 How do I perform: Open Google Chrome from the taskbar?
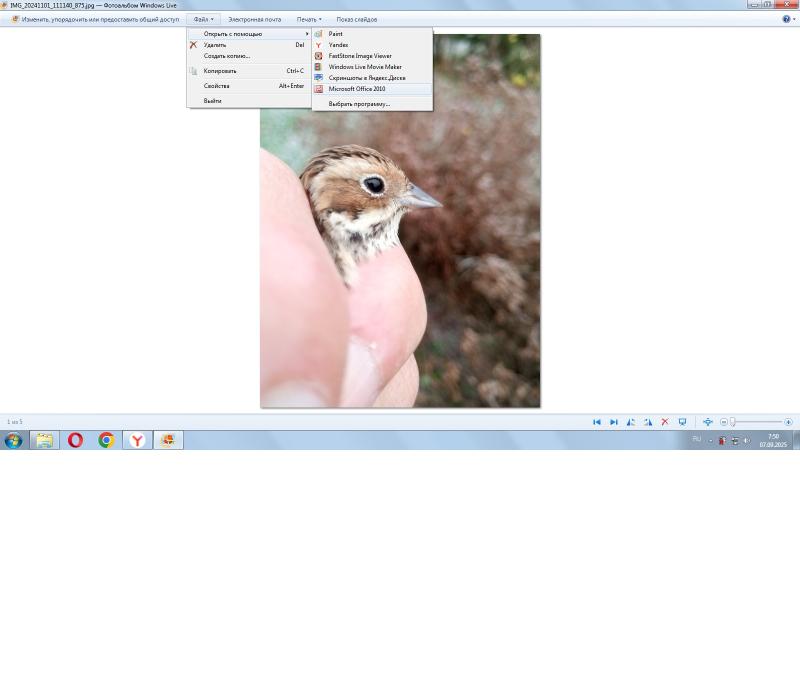[106, 440]
